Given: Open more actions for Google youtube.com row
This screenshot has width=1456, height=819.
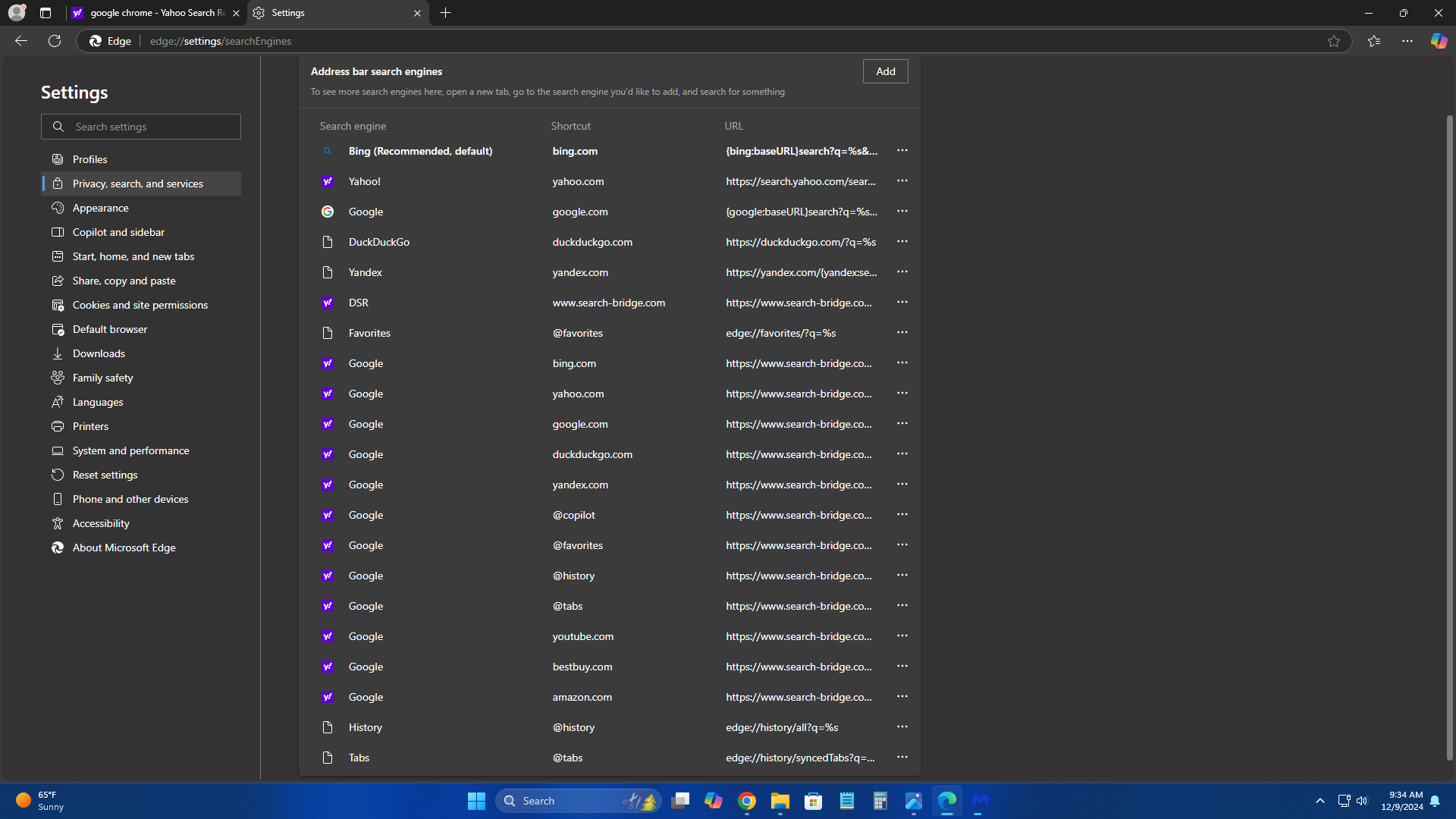Looking at the screenshot, I should point(902,635).
